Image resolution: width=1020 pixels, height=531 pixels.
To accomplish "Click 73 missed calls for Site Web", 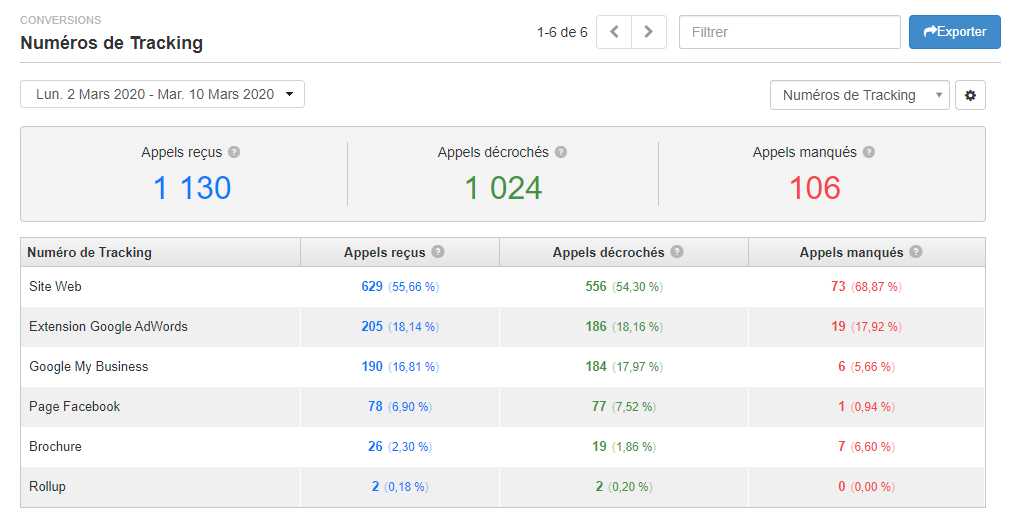I will [839, 286].
